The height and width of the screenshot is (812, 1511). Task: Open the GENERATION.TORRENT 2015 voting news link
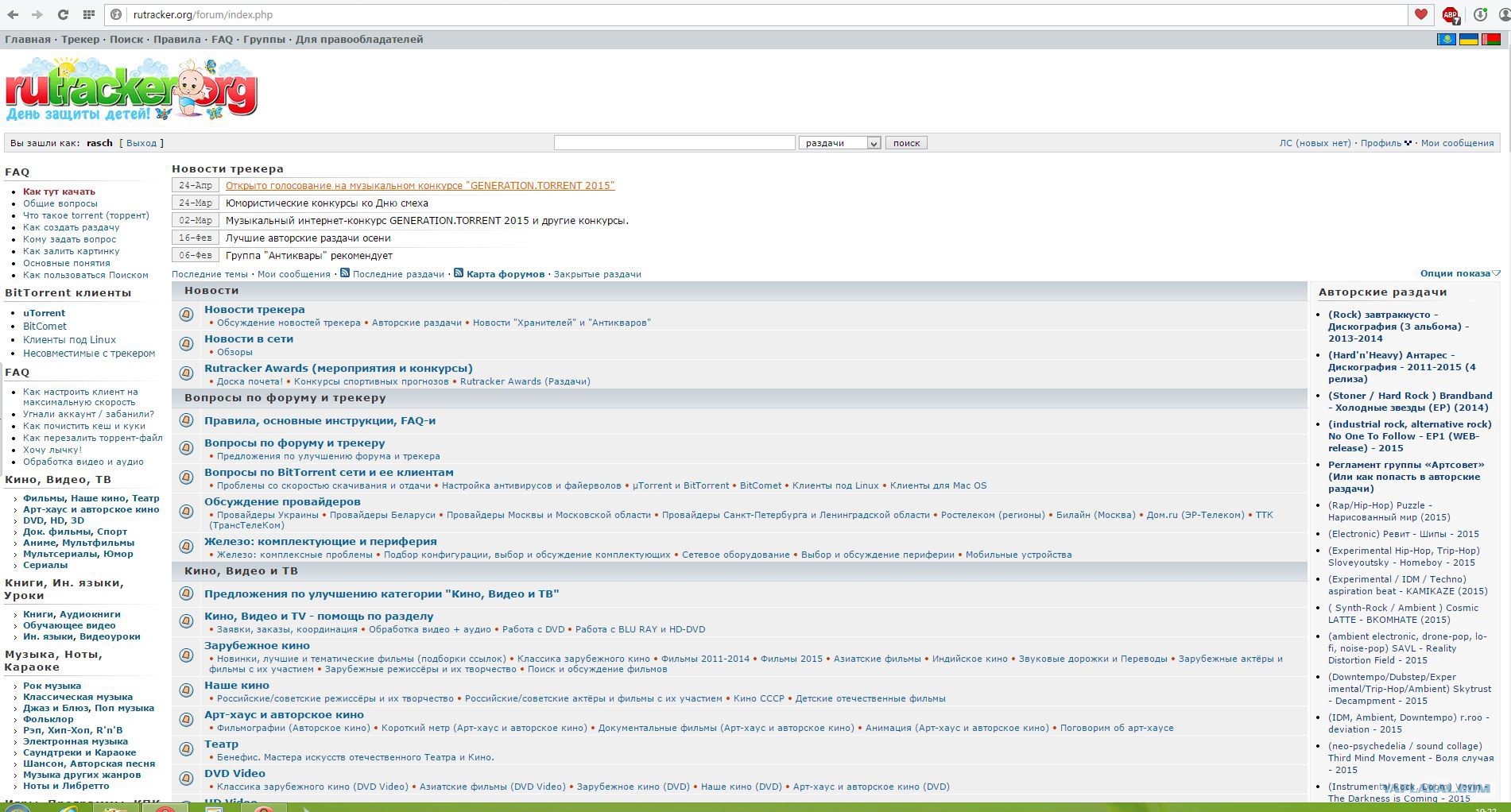pyautogui.click(x=420, y=185)
